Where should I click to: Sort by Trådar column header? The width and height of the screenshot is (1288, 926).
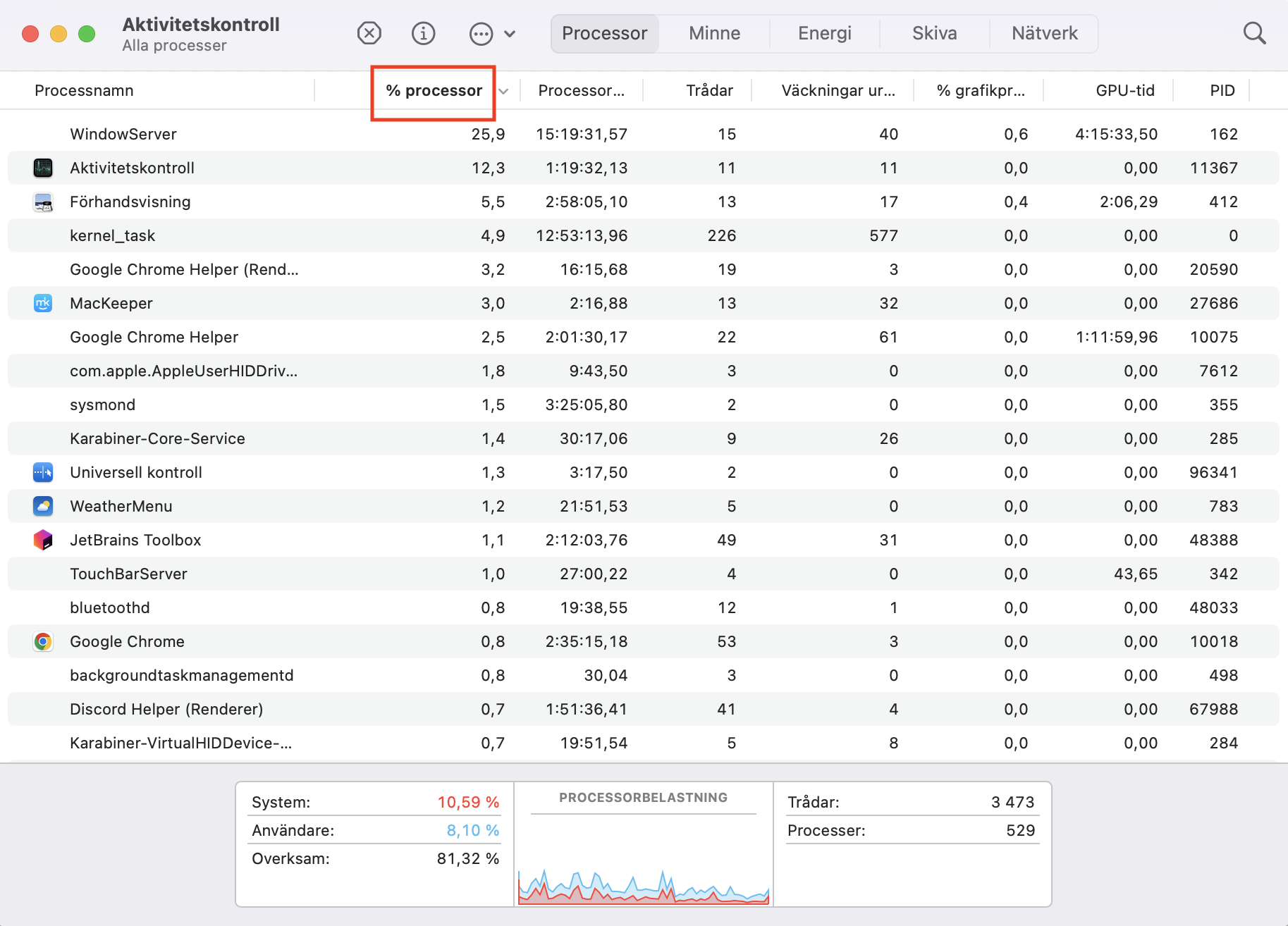tap(709, 90)
